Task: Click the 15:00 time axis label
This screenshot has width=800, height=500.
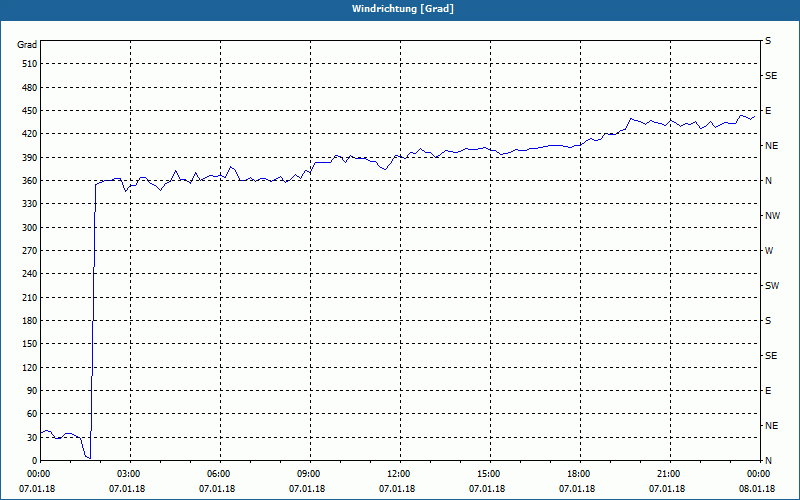Action: coord(491,474)
